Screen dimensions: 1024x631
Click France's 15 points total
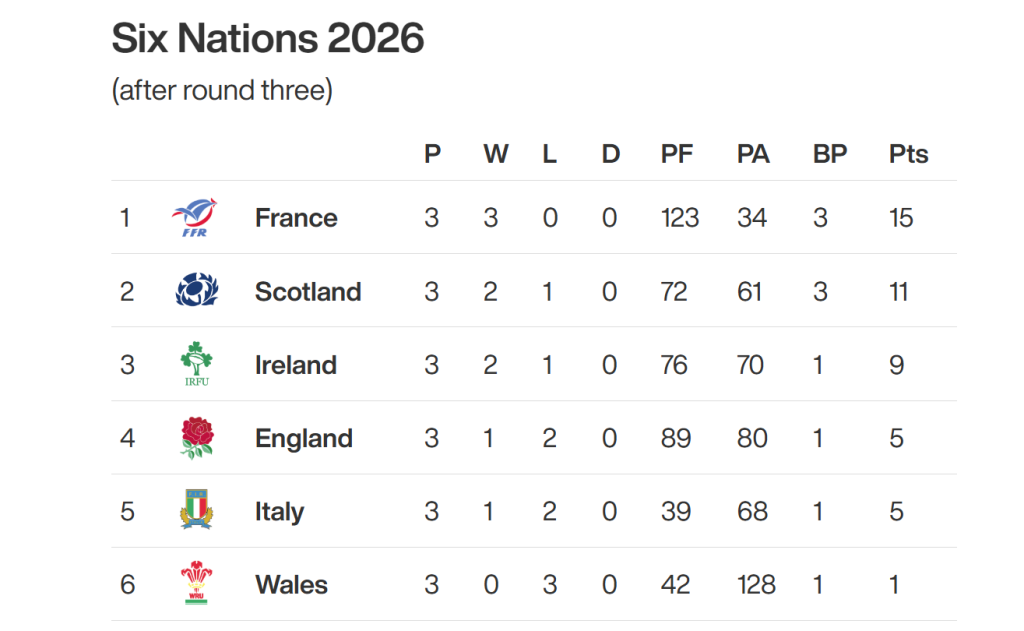point(900,218)
